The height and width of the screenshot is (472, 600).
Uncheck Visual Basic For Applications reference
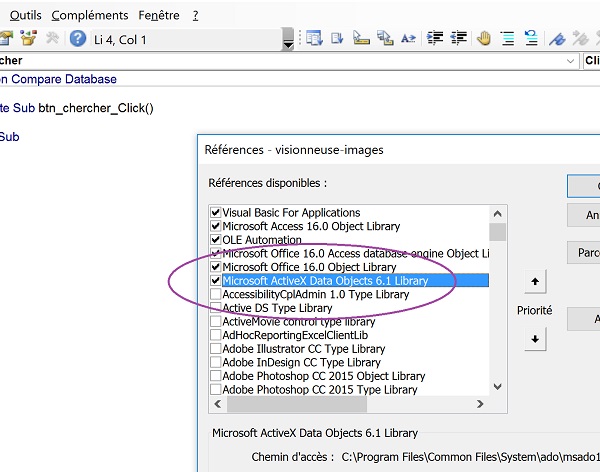tap(215, 212)
